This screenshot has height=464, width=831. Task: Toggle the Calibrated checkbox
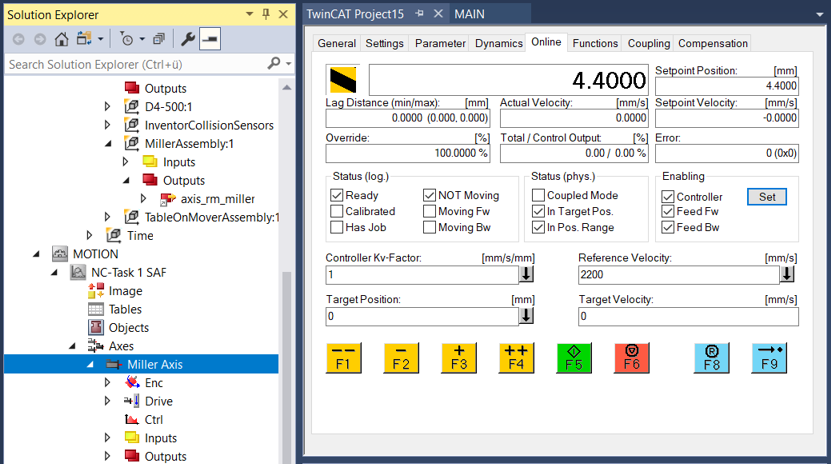click(337, 211)
